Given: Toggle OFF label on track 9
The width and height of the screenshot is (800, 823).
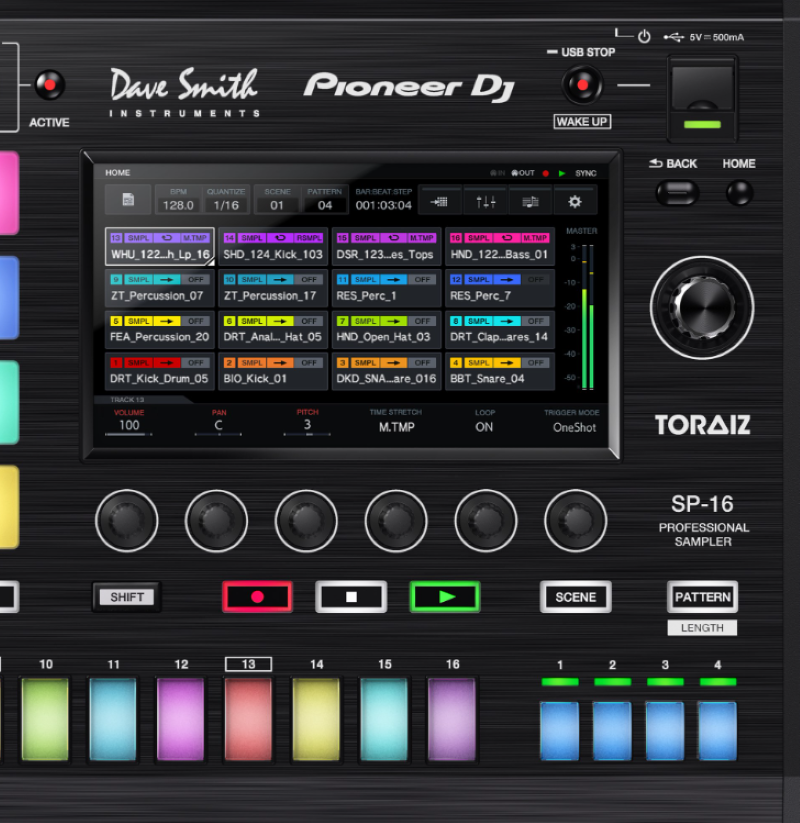Looking at the screenshot, I should pos(196,280).
